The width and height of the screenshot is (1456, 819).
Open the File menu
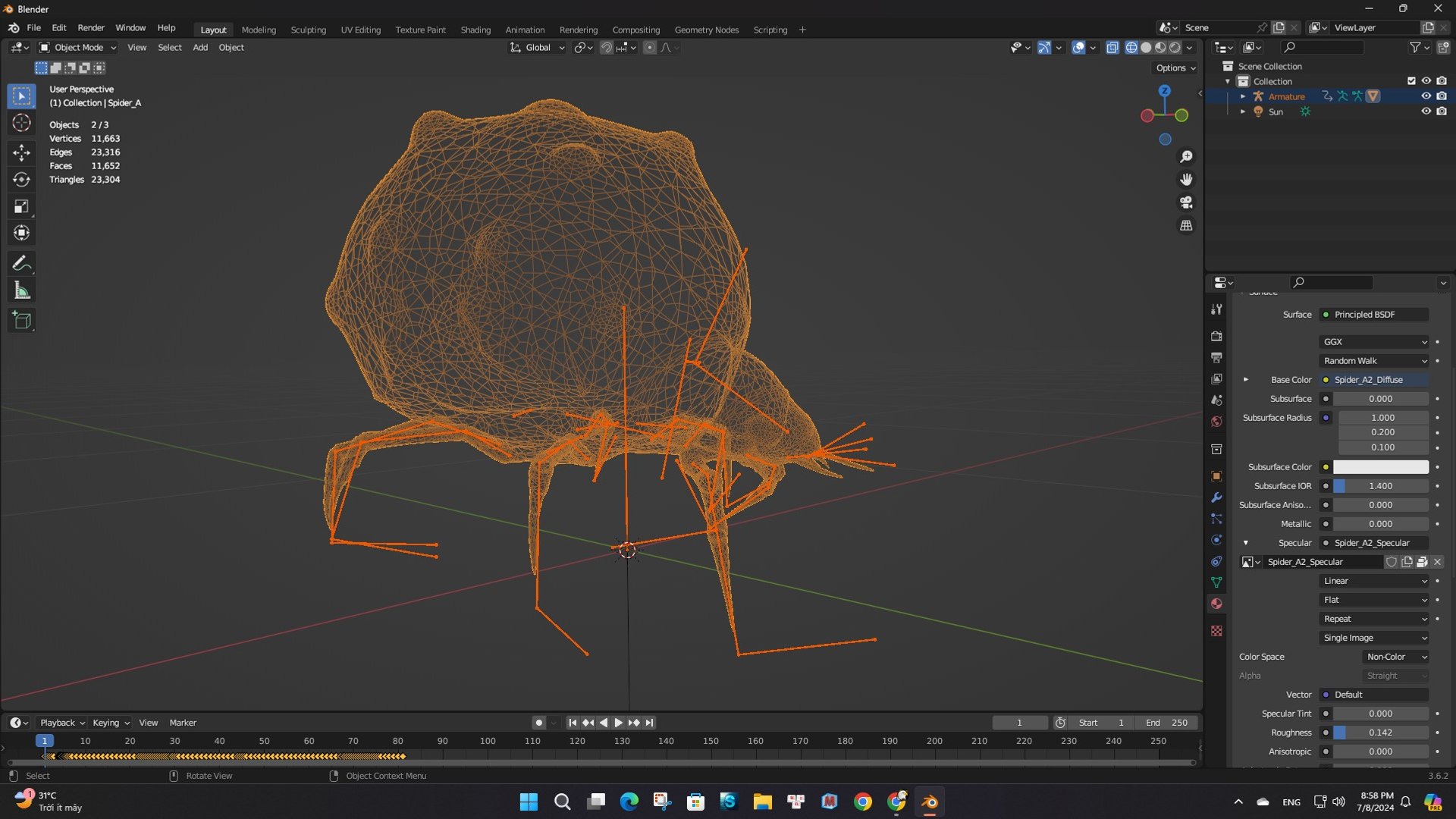pos(33,28)
